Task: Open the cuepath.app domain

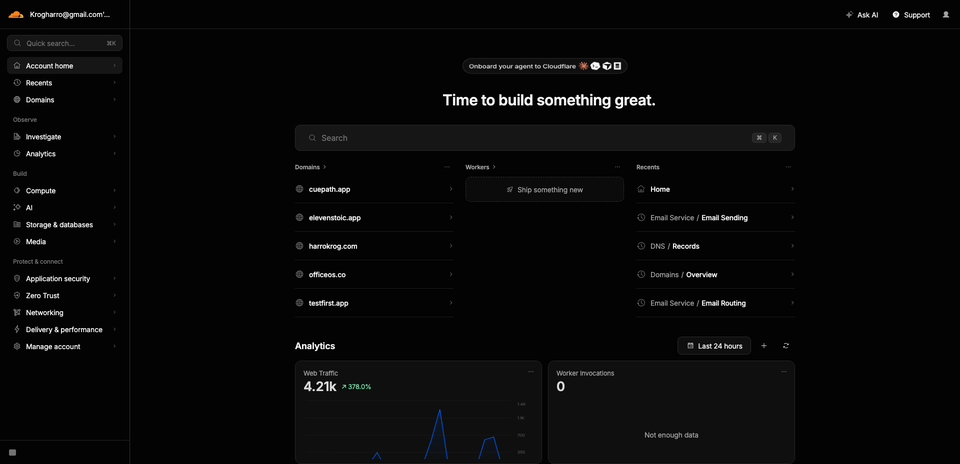Action: click(x=374, y=189)
